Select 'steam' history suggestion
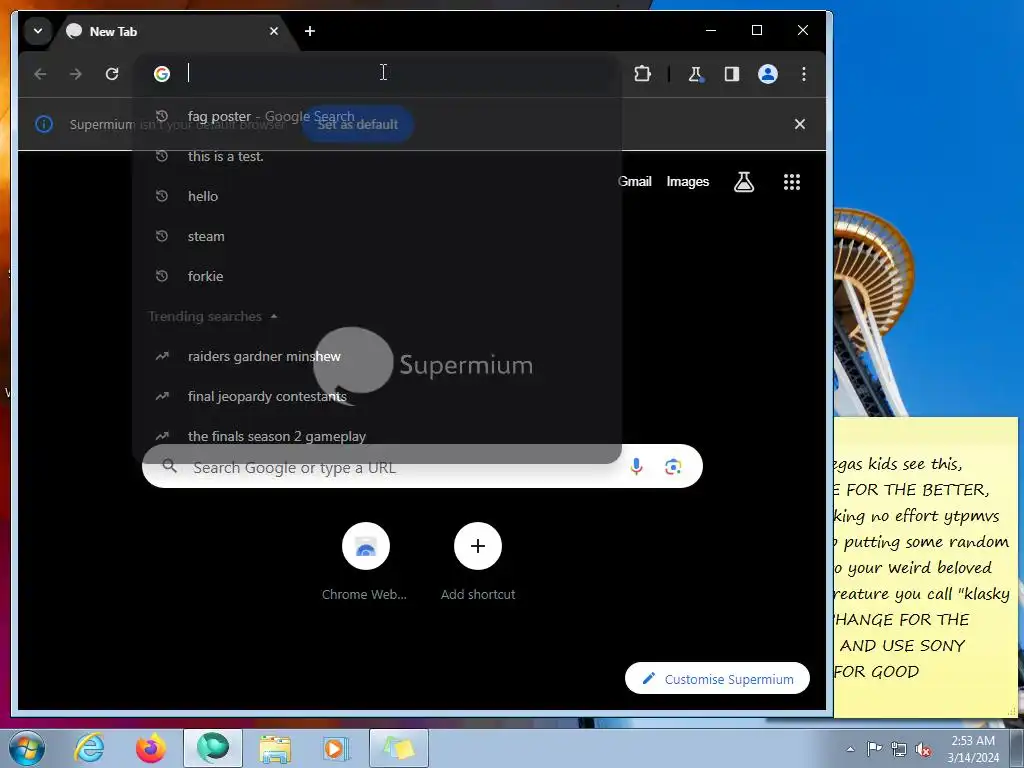This screenshot has width=1024, height=768. [377, 236]
